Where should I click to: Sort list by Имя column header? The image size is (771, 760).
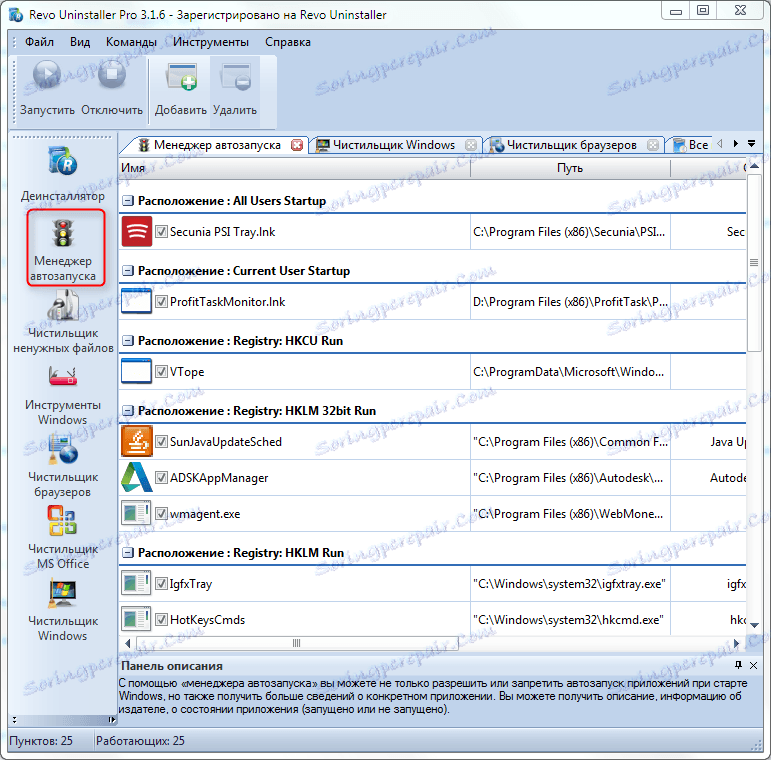click(295, 168)
